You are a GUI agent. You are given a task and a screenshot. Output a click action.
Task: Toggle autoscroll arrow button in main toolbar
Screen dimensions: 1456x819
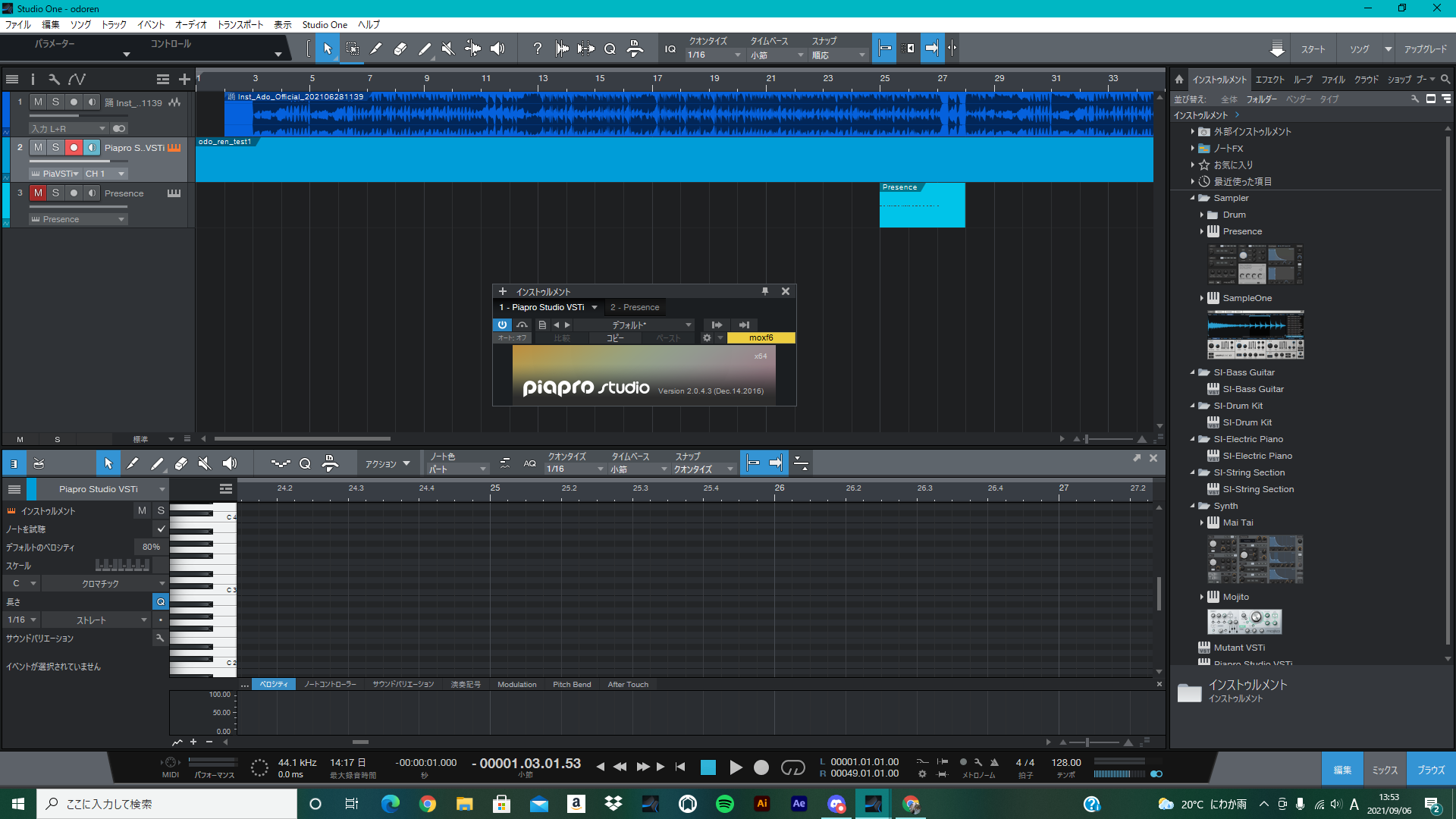[932, 48]
